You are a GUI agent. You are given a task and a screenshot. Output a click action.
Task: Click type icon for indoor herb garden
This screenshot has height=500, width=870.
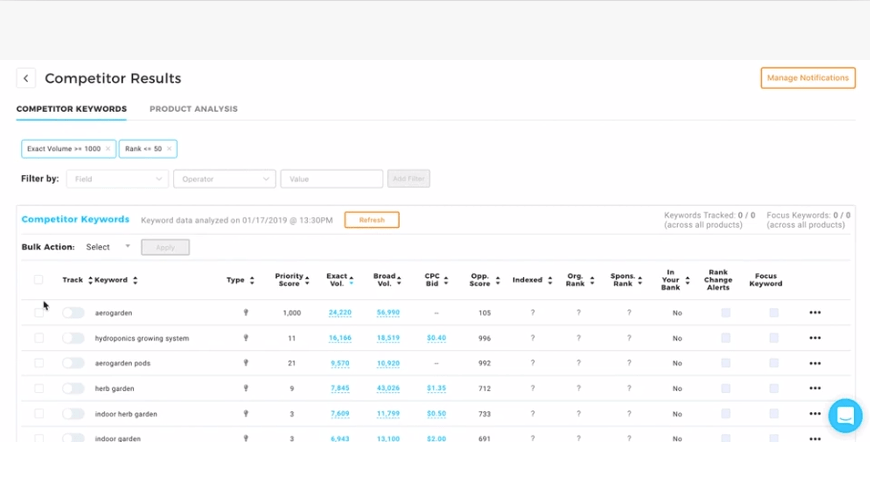tap(246, 413)
